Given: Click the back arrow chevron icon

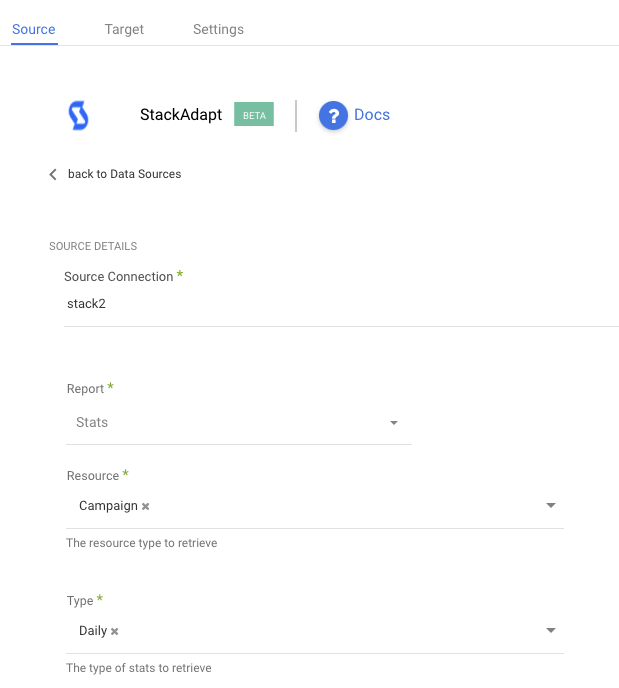Looking at the screenshot, I should (x=53, y=174).
